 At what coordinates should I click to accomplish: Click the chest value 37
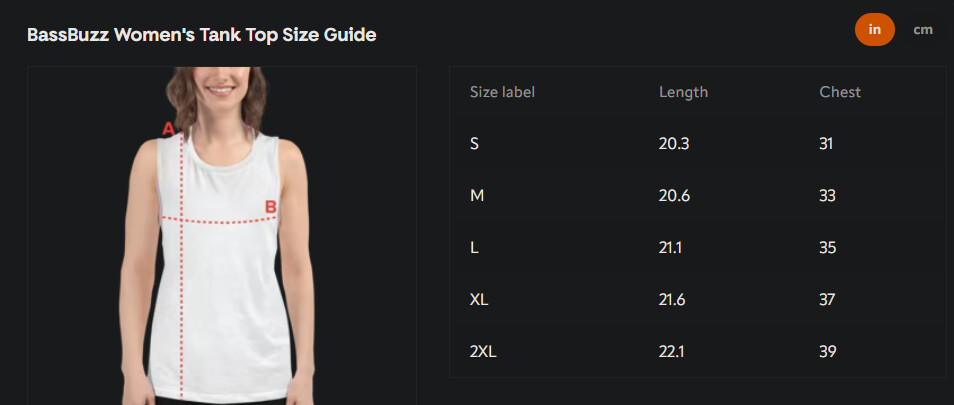point(827,300)
